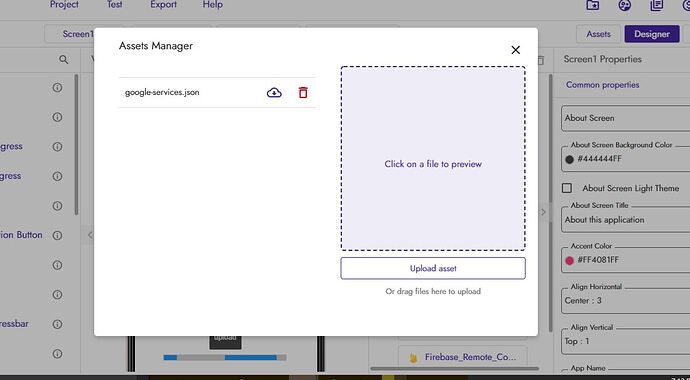Click the trash icon beside Screen1 Properties
Screen dimensions: 690x380
click(x=541, y=60)
